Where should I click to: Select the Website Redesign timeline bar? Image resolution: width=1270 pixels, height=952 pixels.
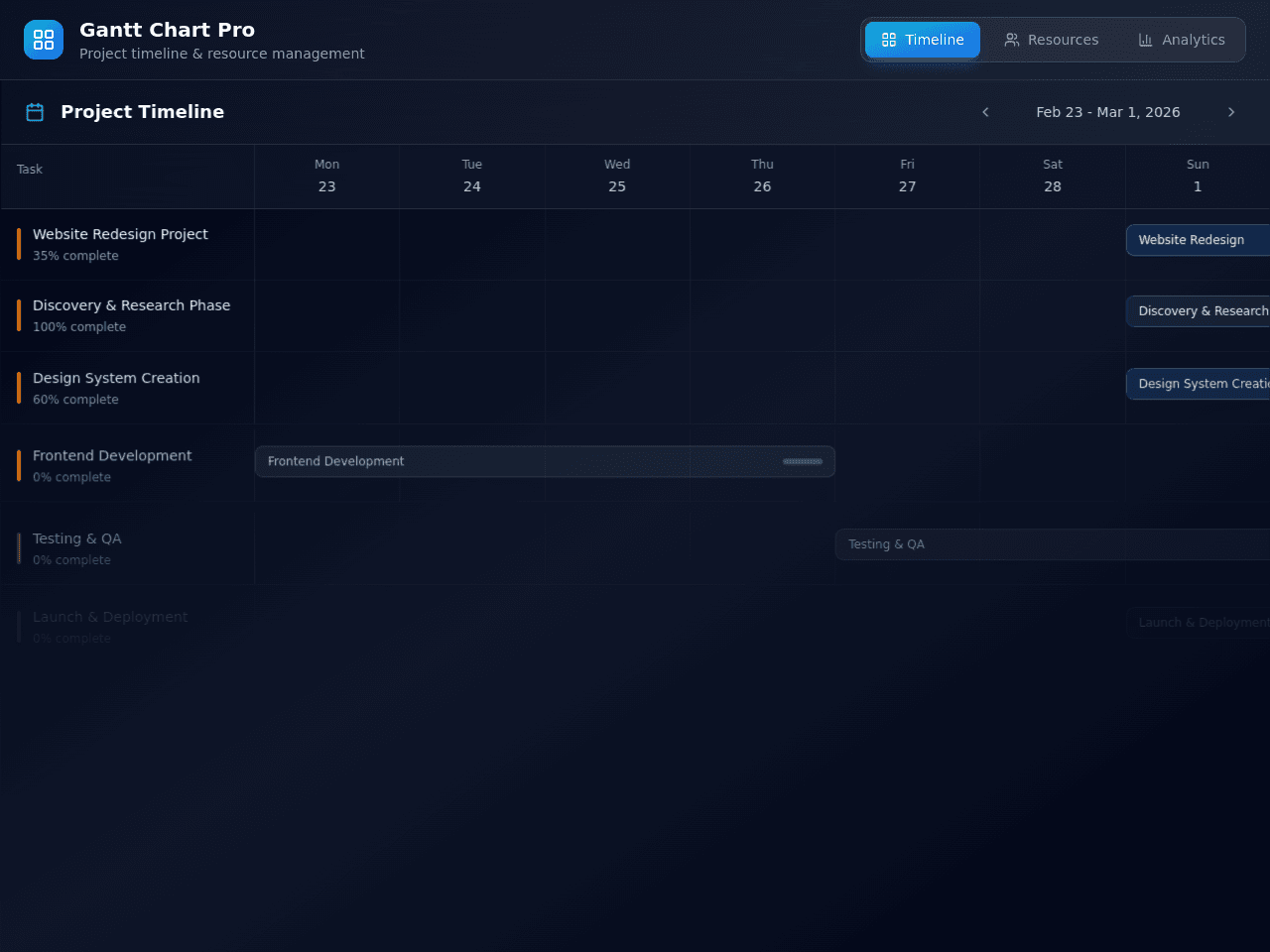point(1198,240)
